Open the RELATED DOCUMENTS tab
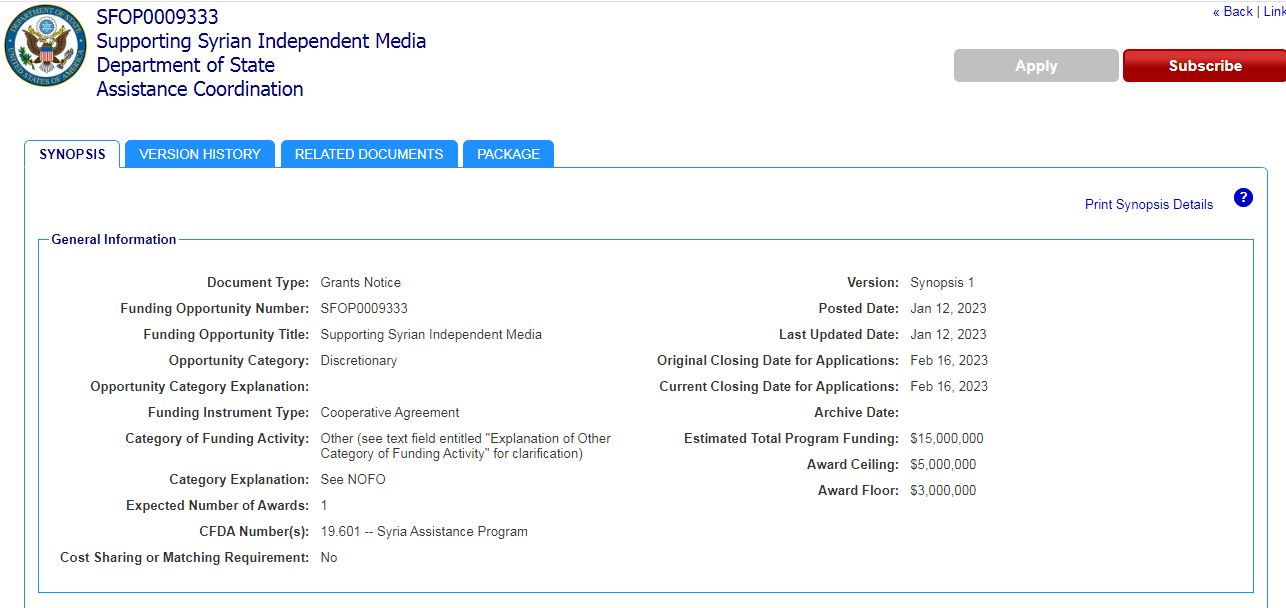1286x608 pixels. 369,154
